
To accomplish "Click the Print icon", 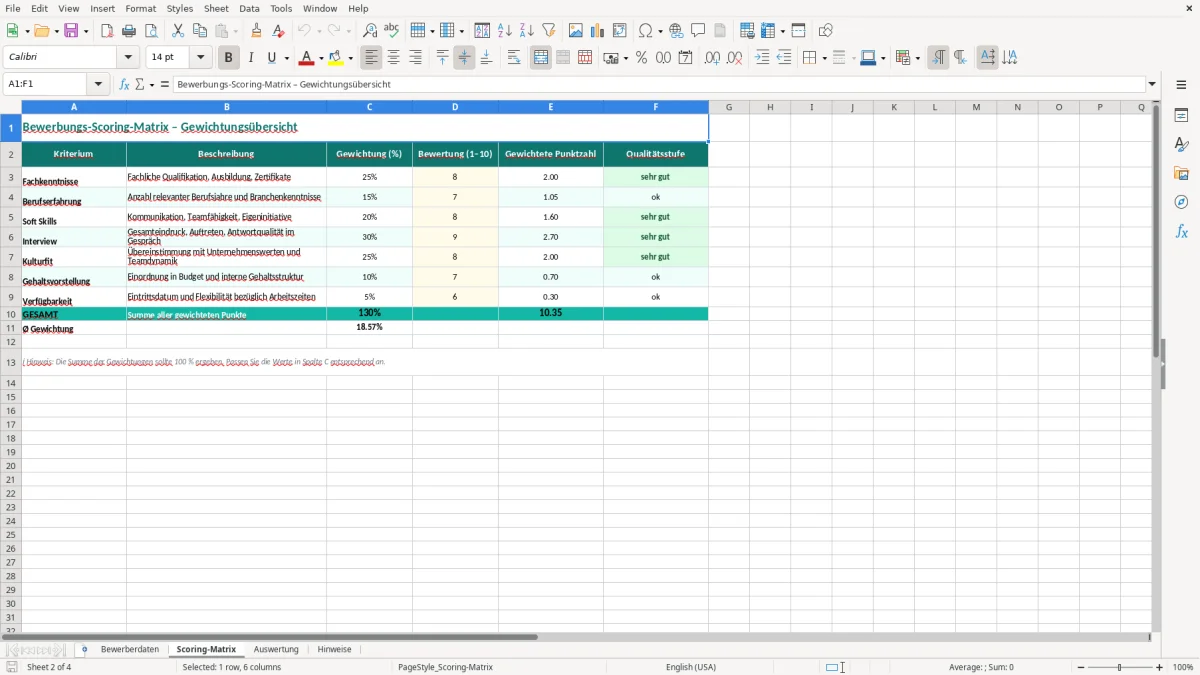I will pyautogui.click(x=129, y=31).
